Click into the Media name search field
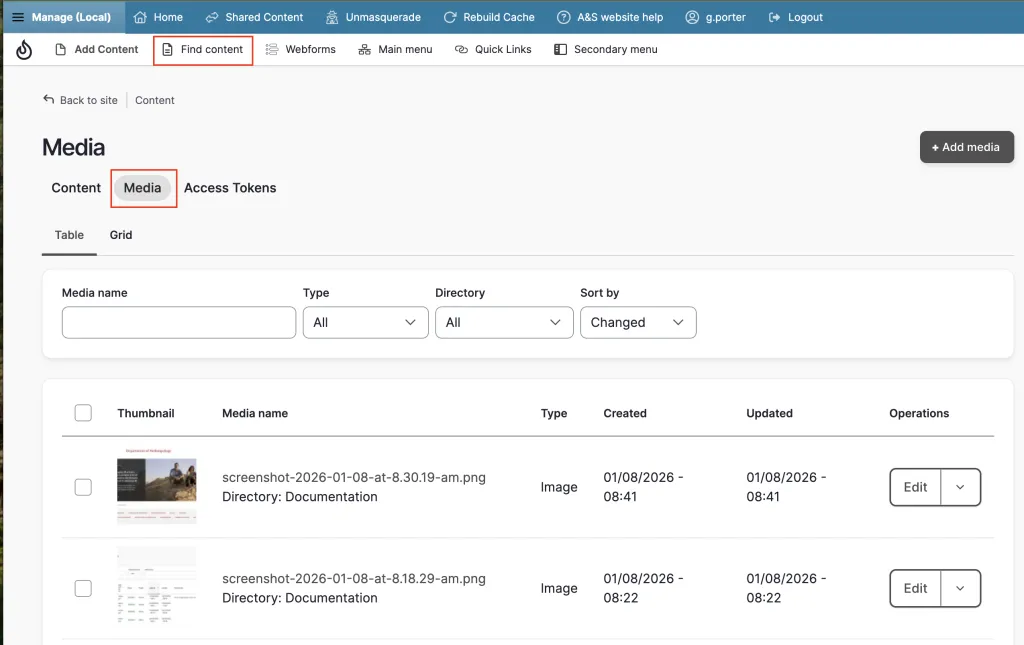This screenshot has width=1024, height=645. point(178,322)
